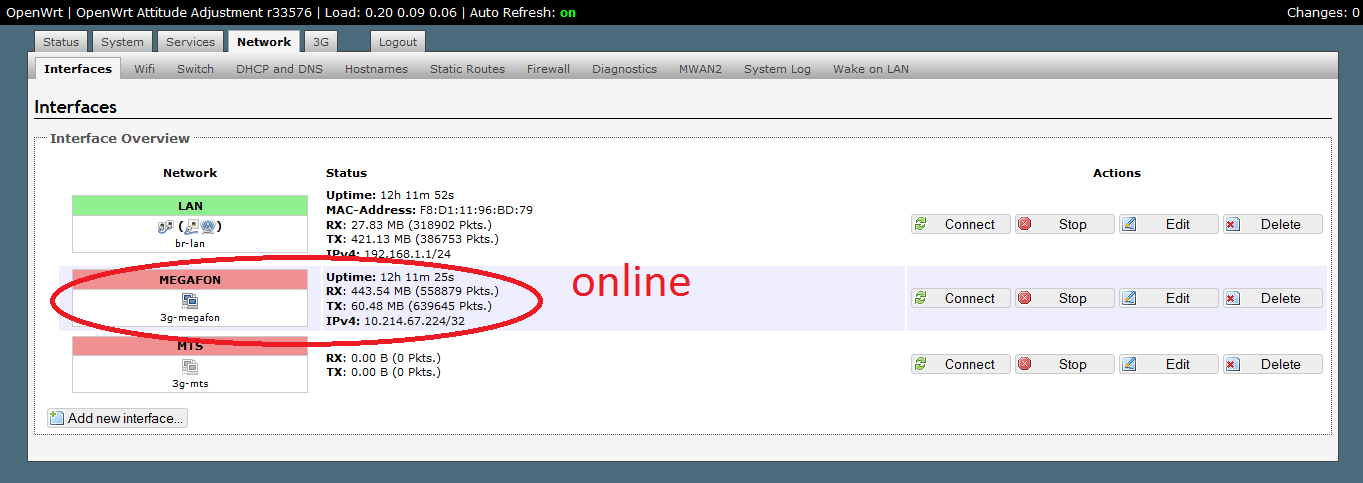The image size is (1363, 483).
Task: Toggle Auto Refresh on status
Action: click(567, 13)
